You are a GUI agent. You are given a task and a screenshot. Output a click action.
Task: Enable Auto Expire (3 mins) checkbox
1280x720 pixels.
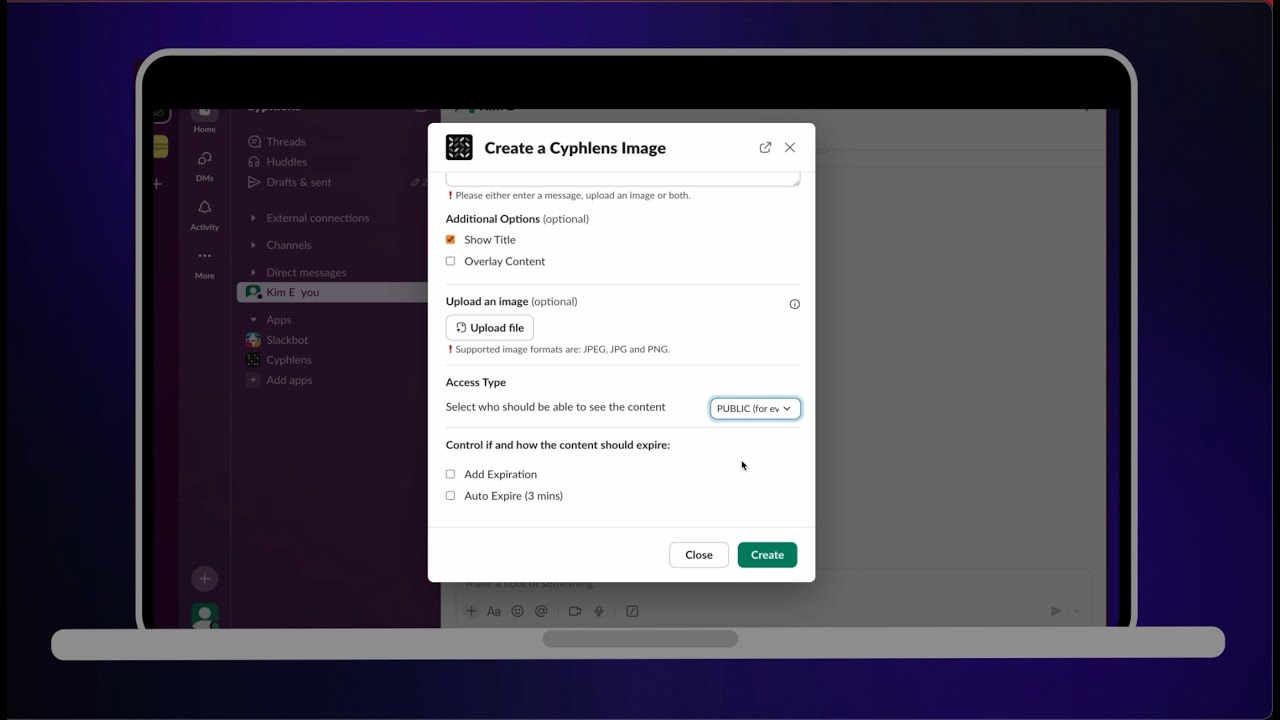[450, 496]
